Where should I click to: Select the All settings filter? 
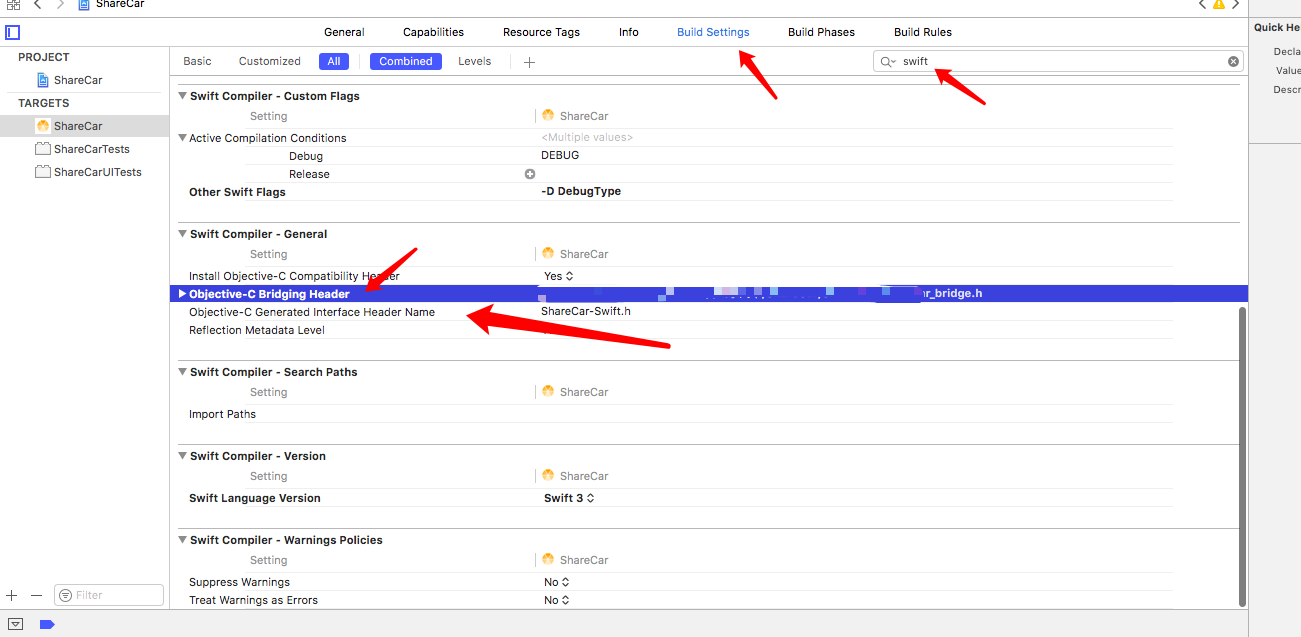(334, 61)
